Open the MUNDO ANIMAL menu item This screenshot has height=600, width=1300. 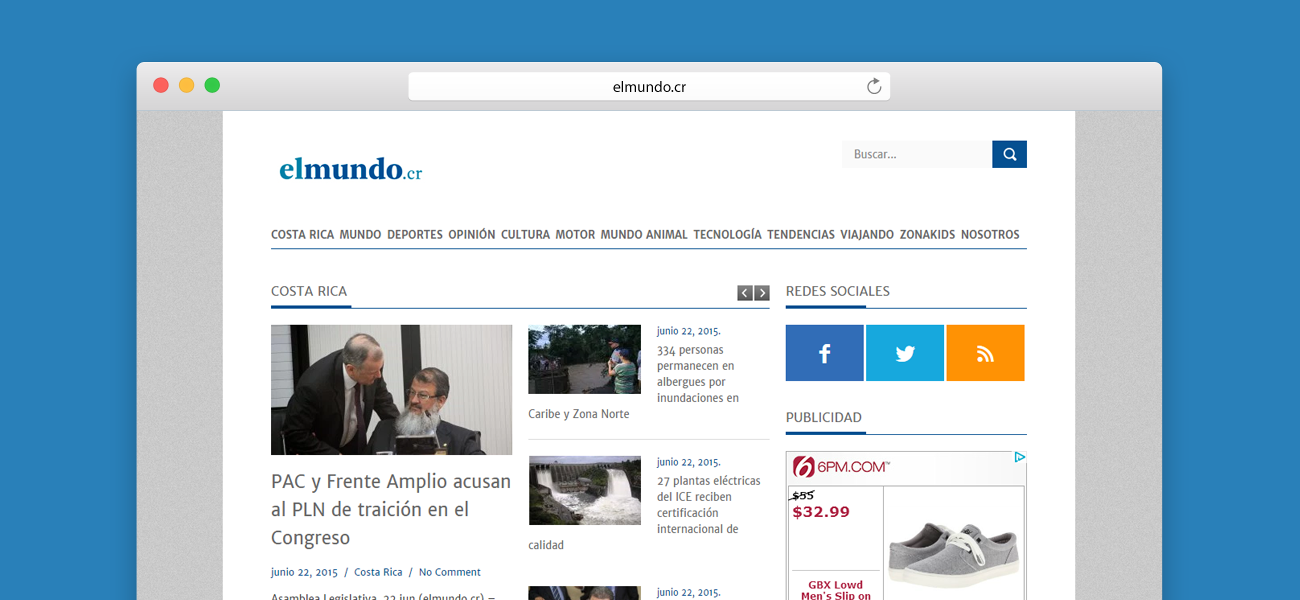644,235
